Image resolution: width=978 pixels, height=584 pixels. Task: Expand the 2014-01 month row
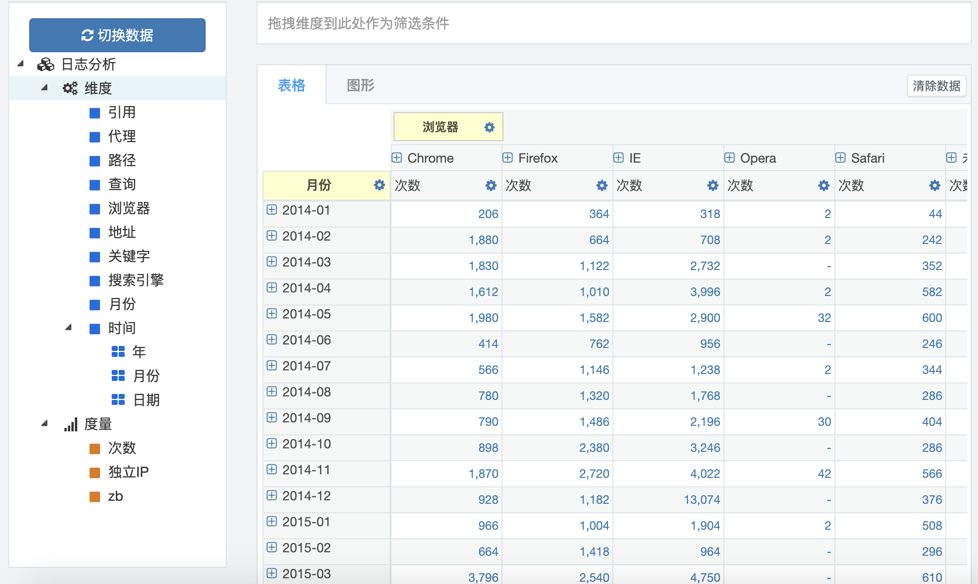pos(272,210)
